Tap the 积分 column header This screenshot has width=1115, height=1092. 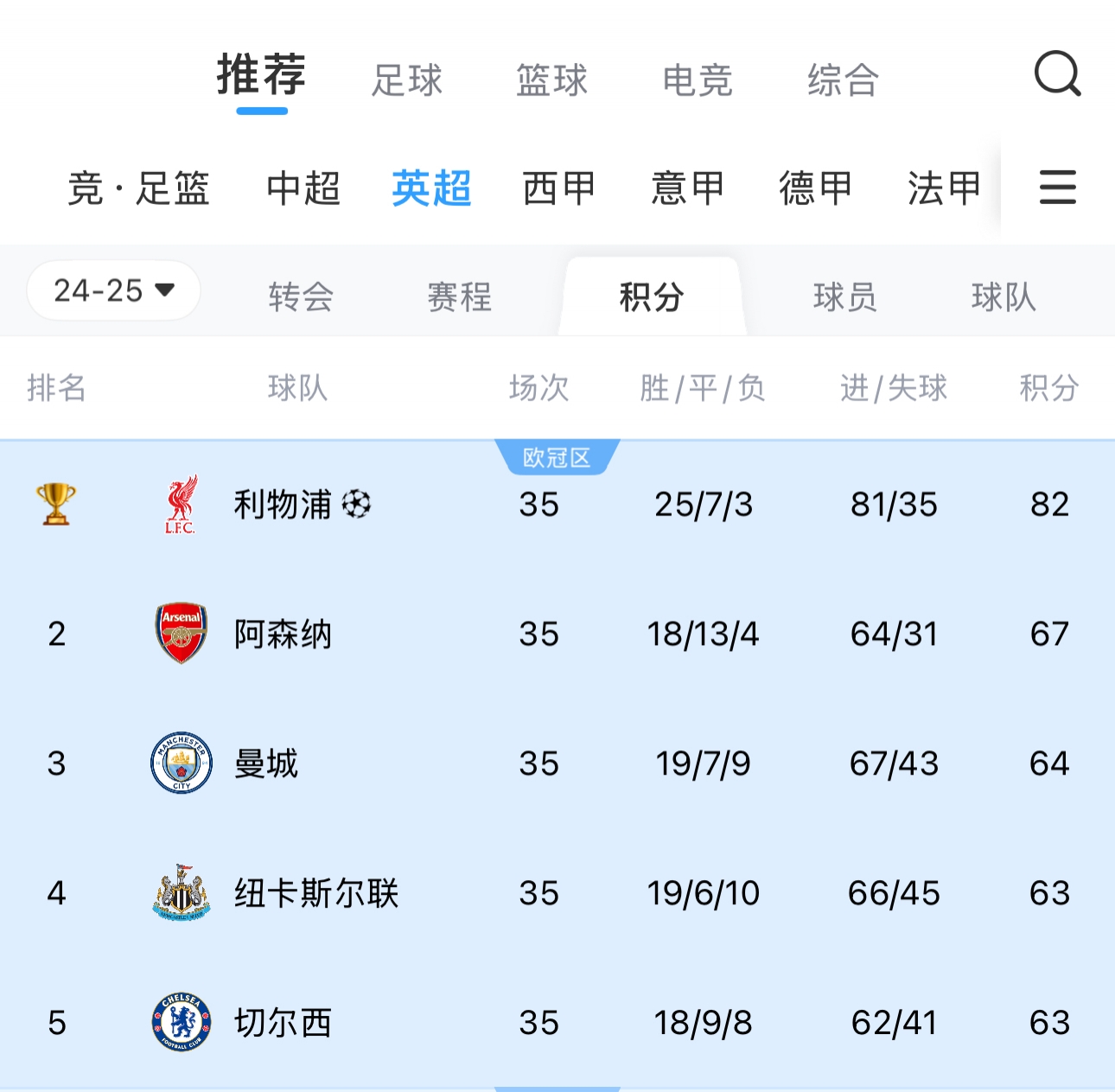point(1048,388)
